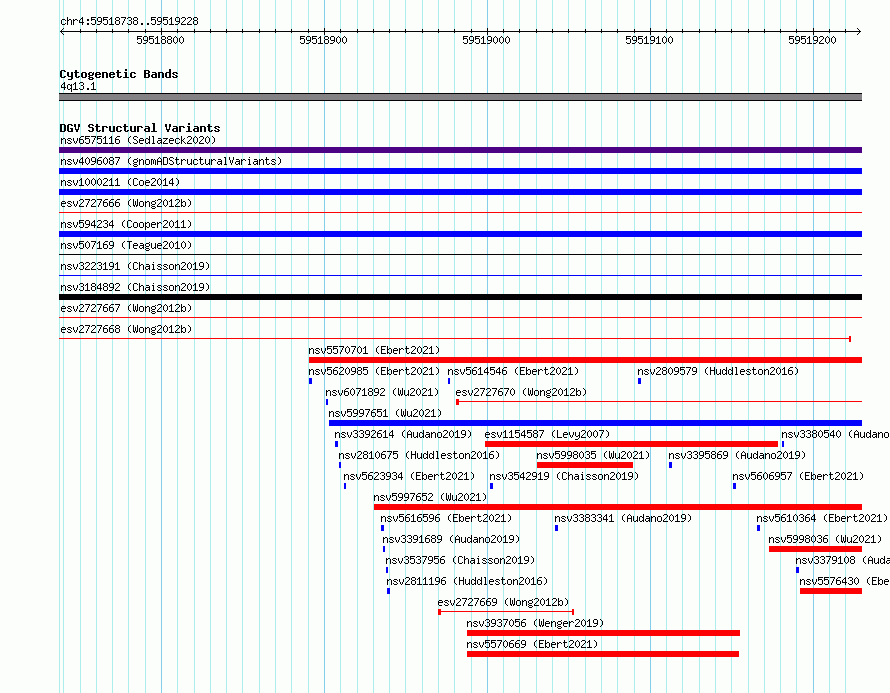Screen dimensions: 890x693
Task: Select esv2727670 (Wong2012b) label
Action: pyautogui.click(x=521, y=392)
